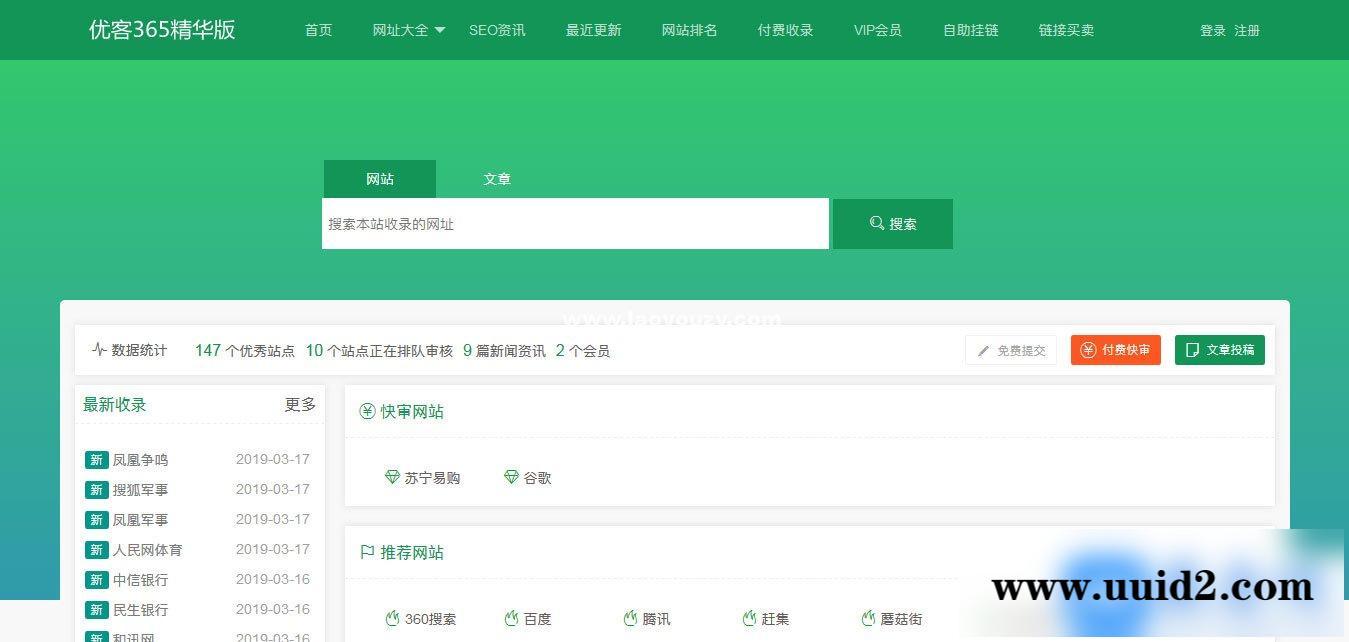Open the SEO资讯 menu item
Image resolution: width=1349 pixels, height=642 pixels.
[497, 30]
